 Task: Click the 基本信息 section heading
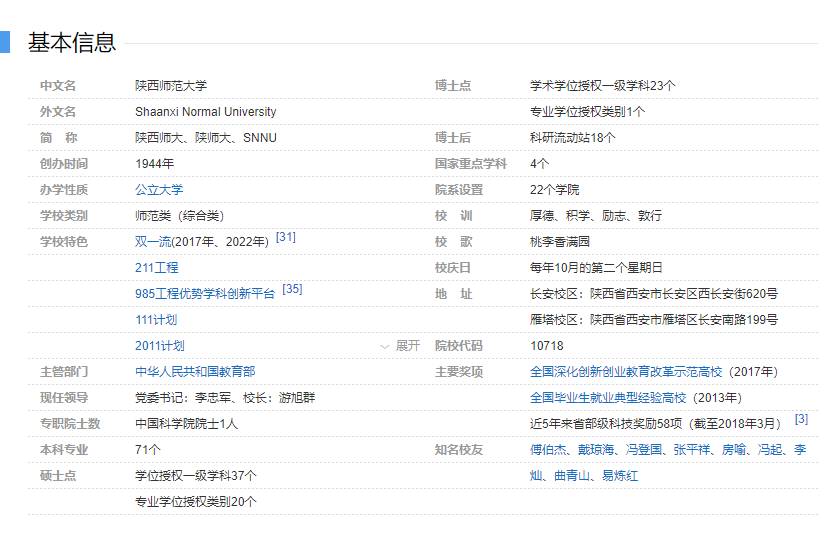pos(72,42)
